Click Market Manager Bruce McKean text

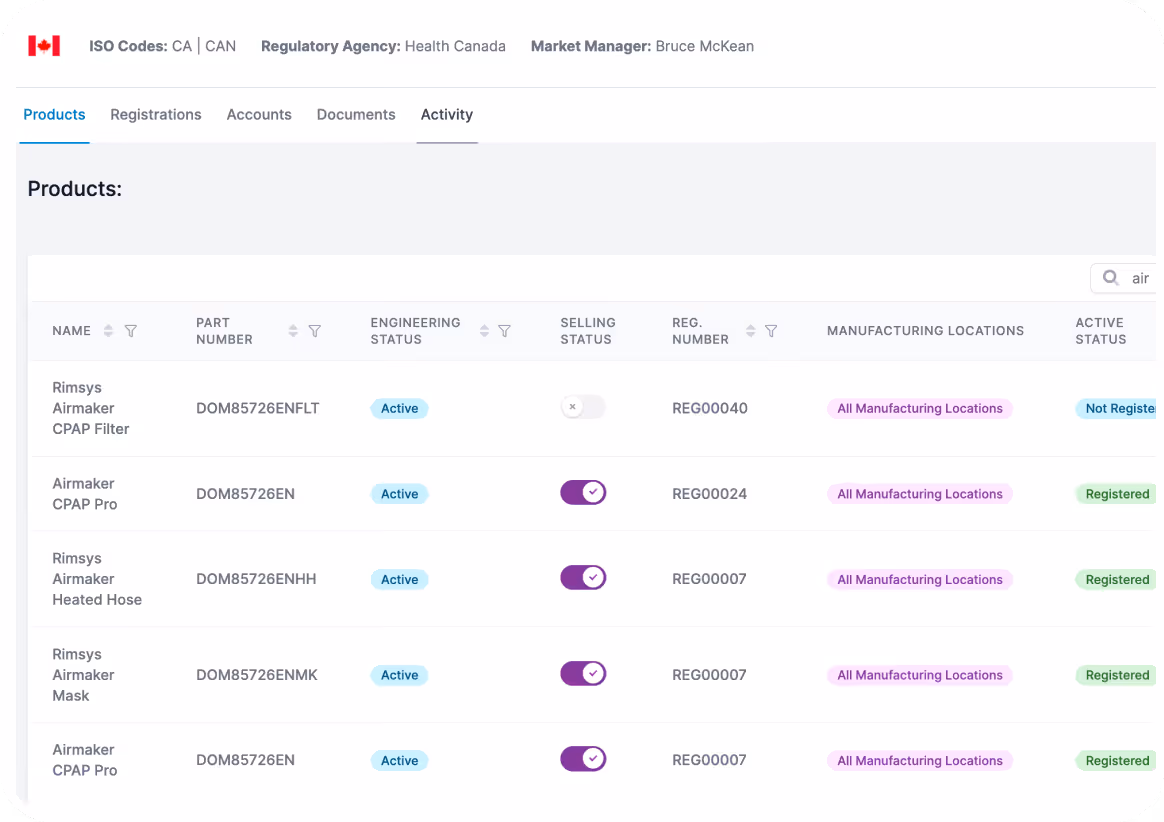click(642, 46)
